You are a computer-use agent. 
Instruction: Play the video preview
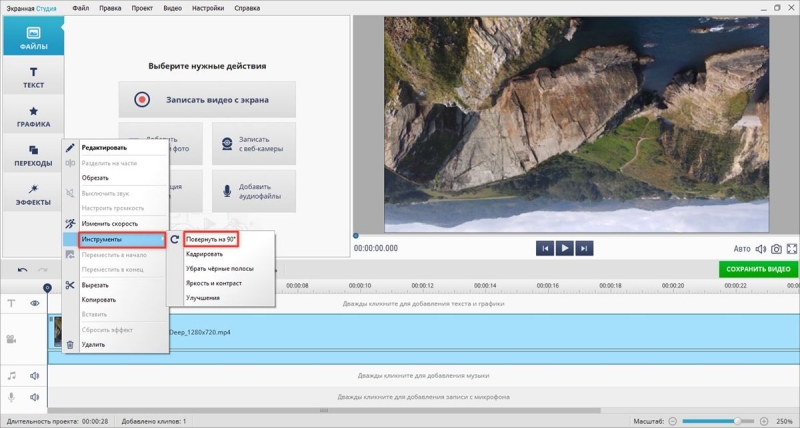pyautogui.click(x=564, y=248)
